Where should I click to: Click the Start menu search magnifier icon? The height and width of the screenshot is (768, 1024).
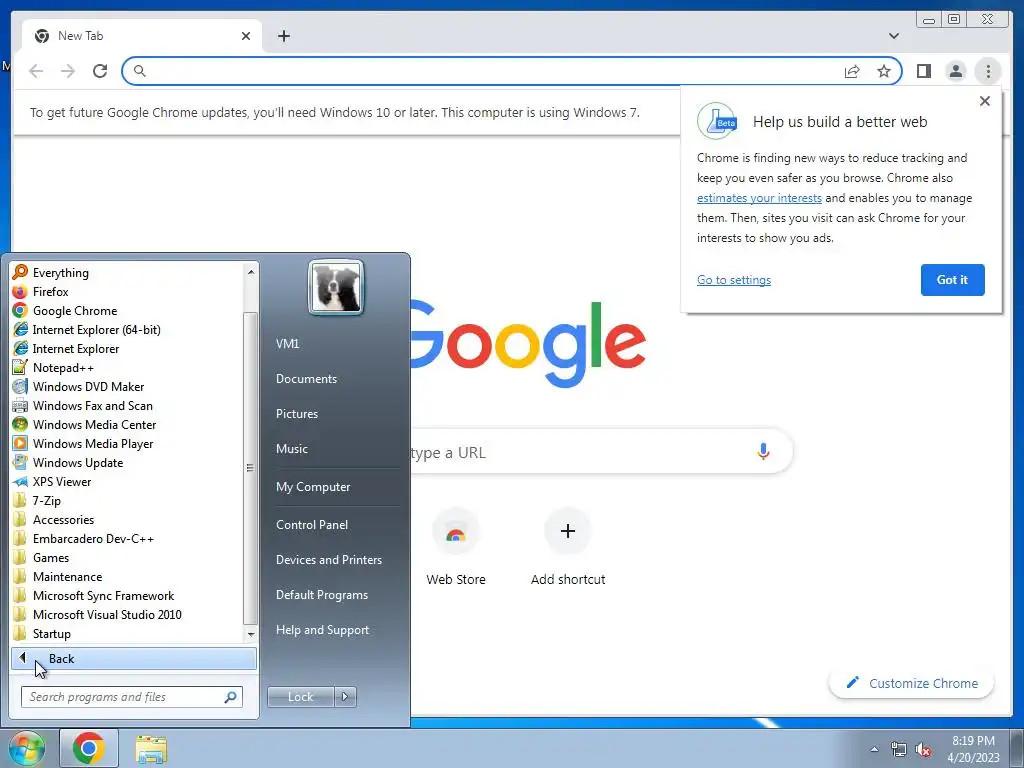[230, 697]
